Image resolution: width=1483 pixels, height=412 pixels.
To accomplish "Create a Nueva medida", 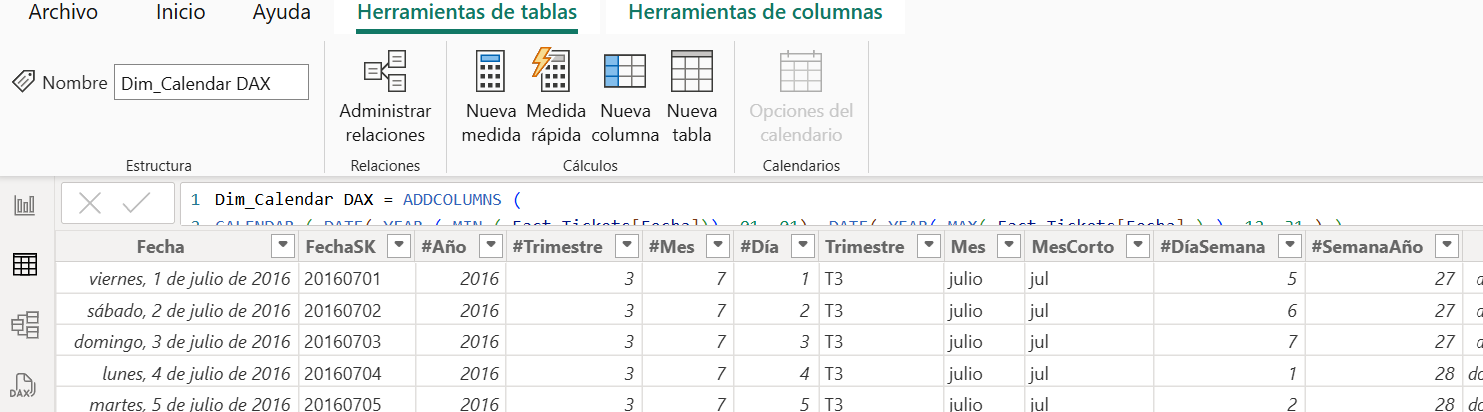I will tap(491, 98).
